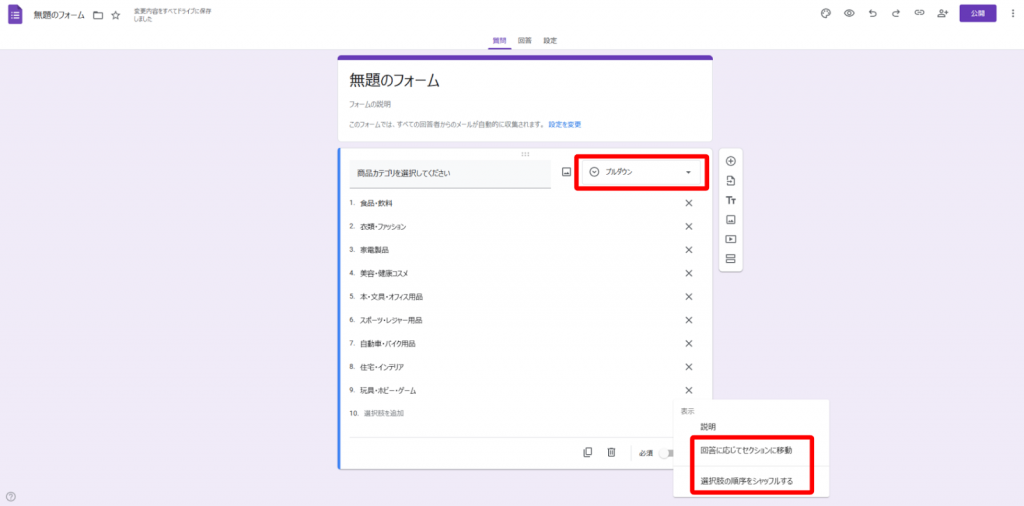Add a video from side toolbar
Screen dimensions: 1024x506
pos(730,239)
